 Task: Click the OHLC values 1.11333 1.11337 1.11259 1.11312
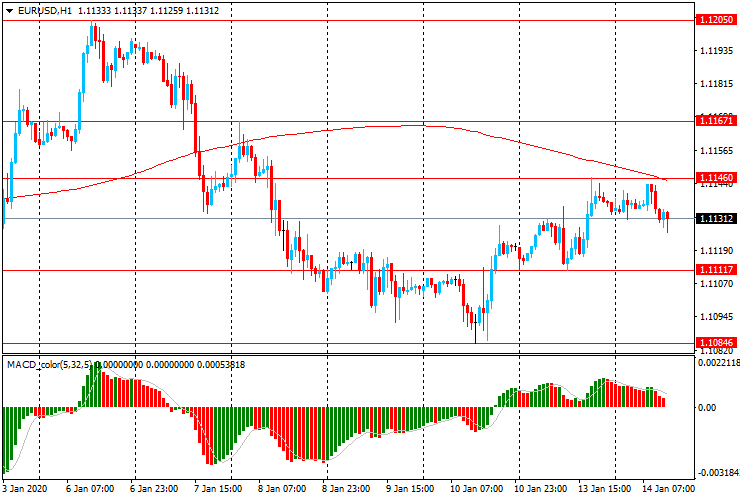(x=148, y=10)
